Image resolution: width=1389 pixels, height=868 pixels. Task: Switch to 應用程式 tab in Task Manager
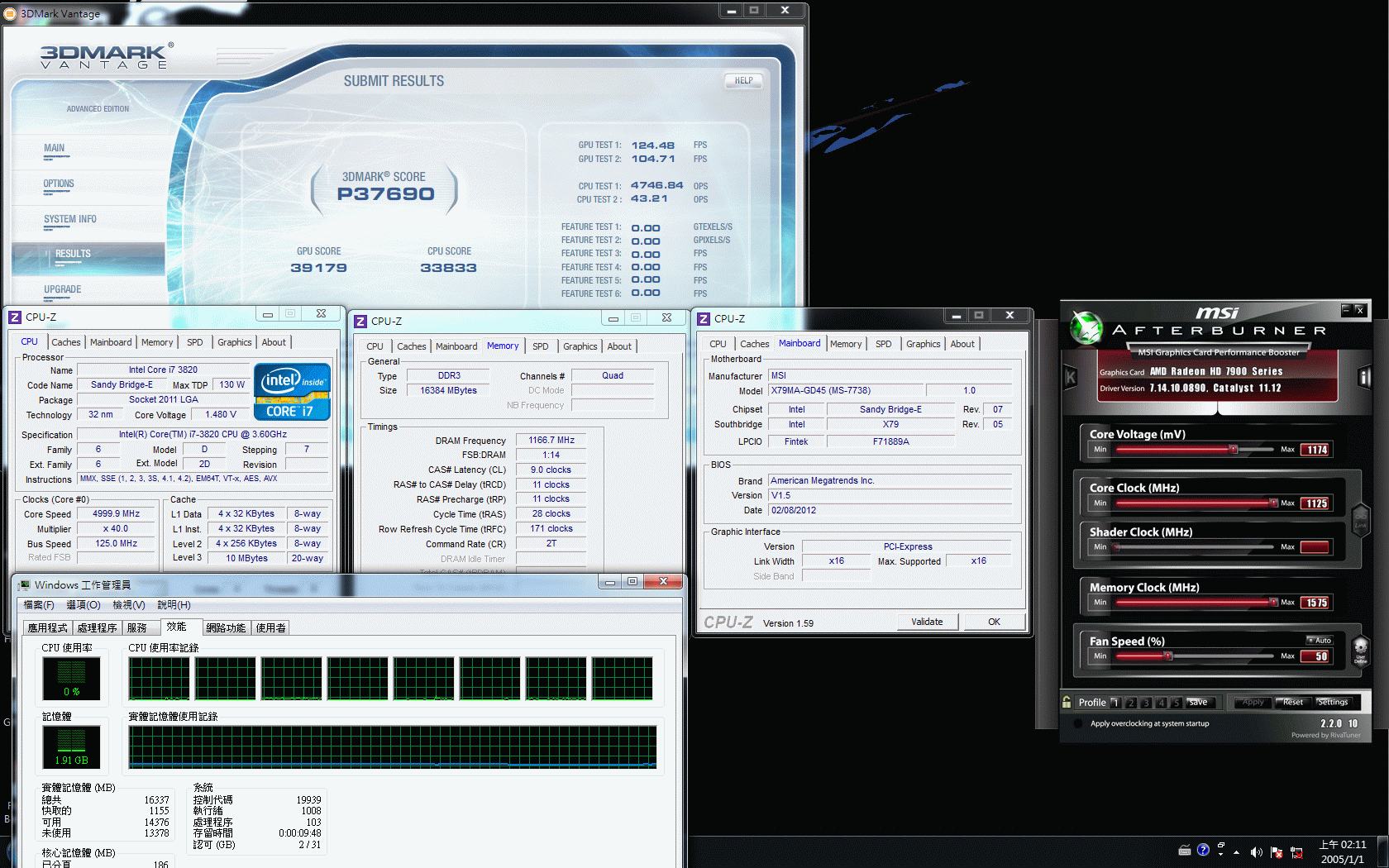pyautogui.click(x=47, y=628)
